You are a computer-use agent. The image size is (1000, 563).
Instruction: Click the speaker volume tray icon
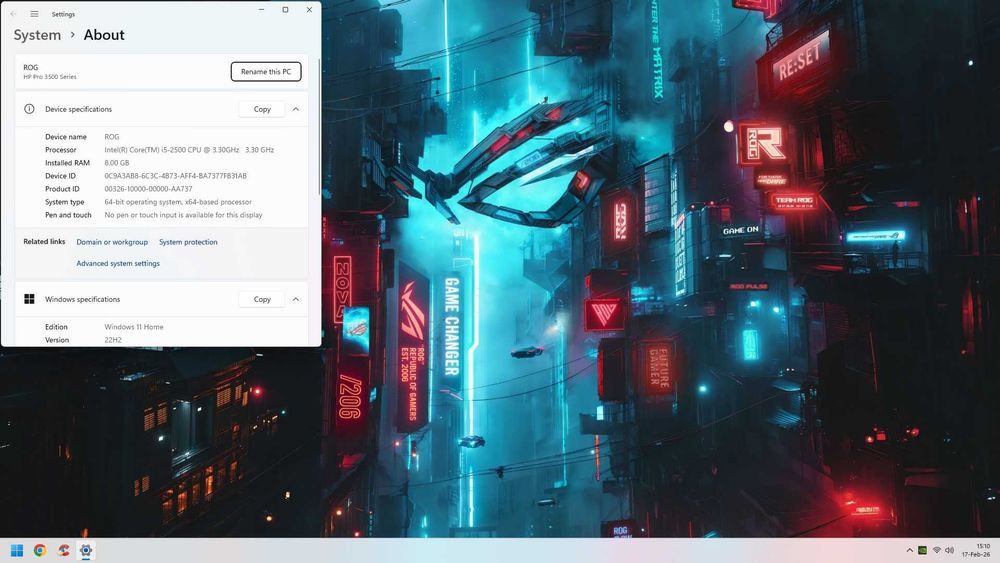tap(950, 550)
